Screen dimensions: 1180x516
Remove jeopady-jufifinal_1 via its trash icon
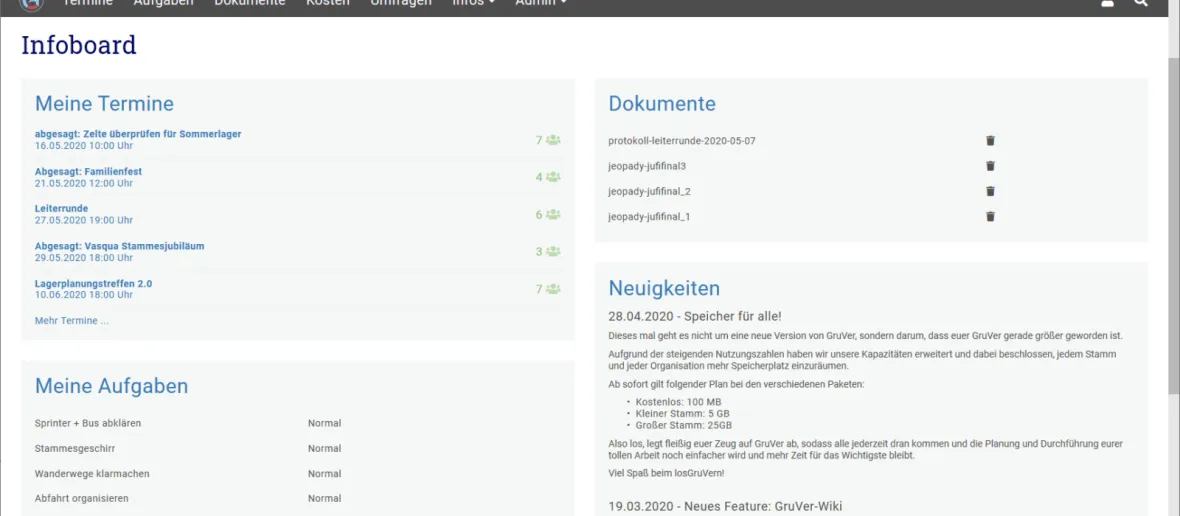pos(990,217)
